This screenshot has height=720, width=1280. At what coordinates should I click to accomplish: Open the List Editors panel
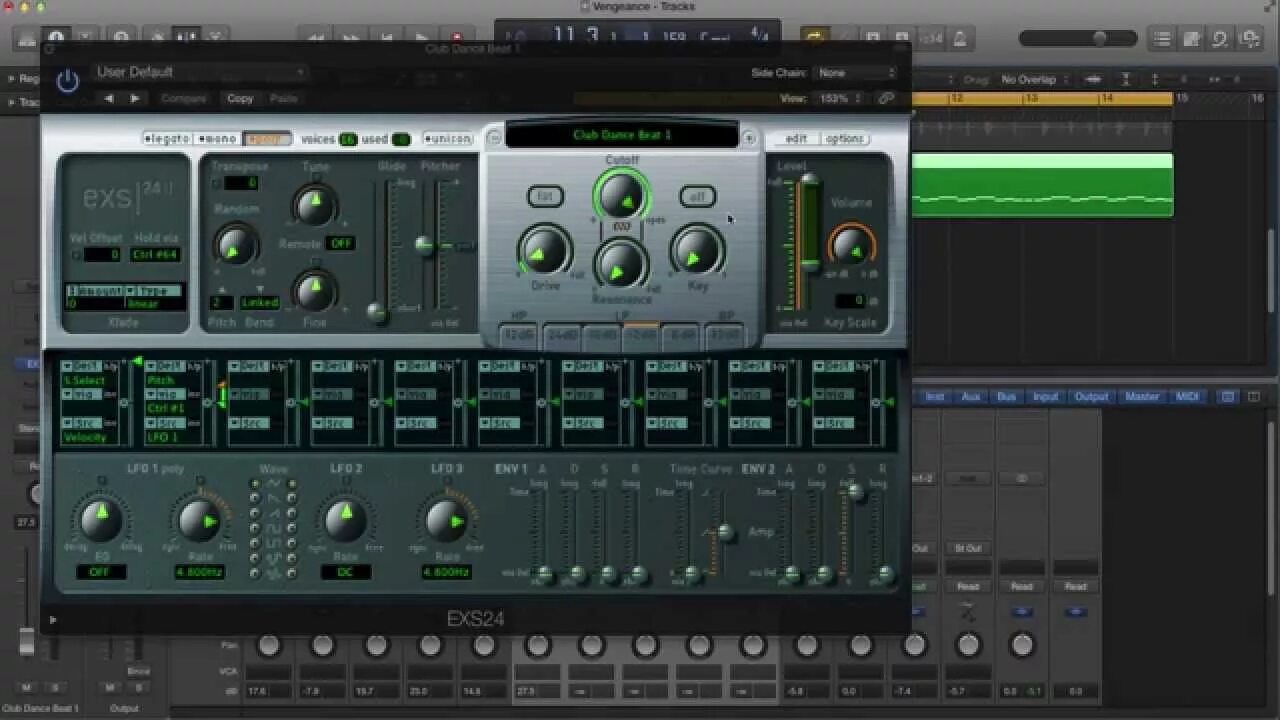[1162, 39]
